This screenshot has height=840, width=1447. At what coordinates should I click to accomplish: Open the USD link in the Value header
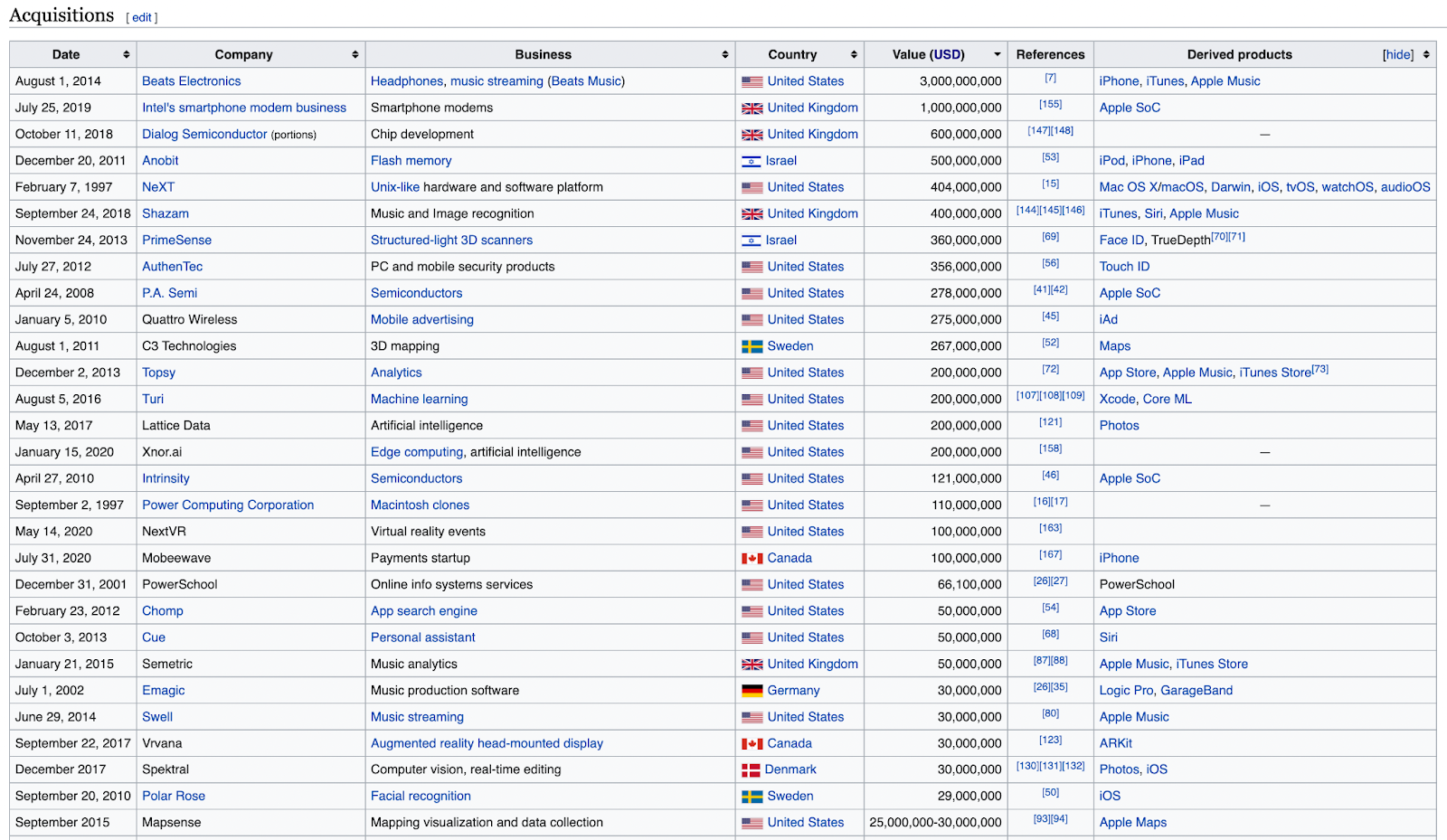pos(948,54)
